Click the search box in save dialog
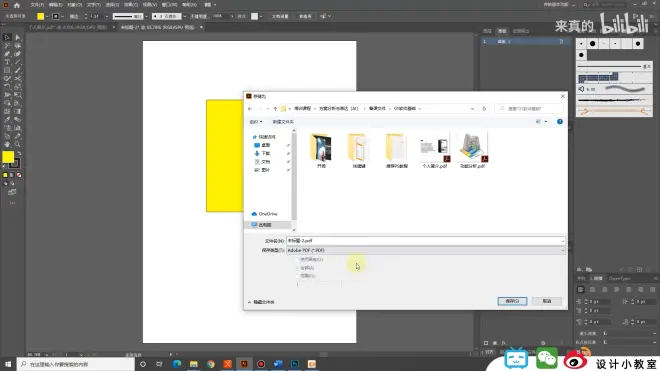This screenshot has height=371, width=660. (x=530, y=109)
